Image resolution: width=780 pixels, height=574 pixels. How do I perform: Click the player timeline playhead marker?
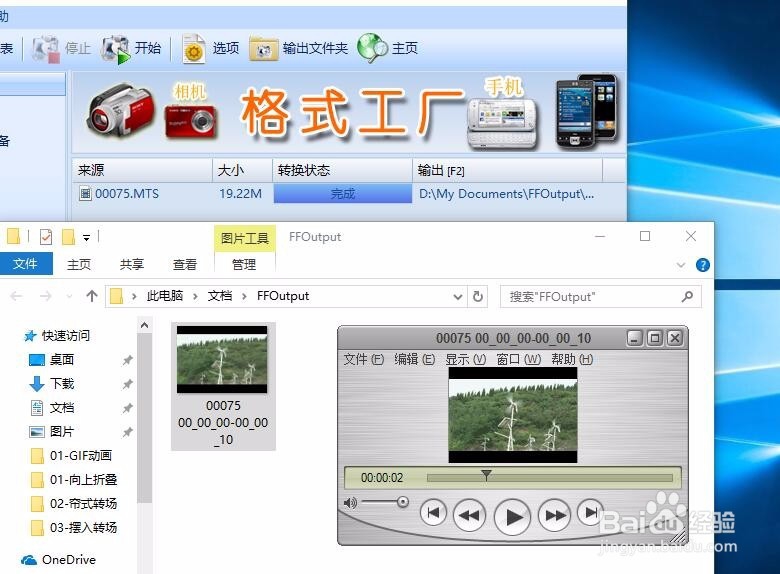[487, 475]
